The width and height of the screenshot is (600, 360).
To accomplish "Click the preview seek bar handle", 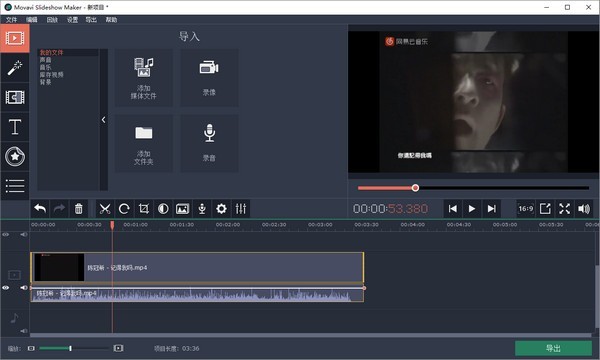I will 415,188.
